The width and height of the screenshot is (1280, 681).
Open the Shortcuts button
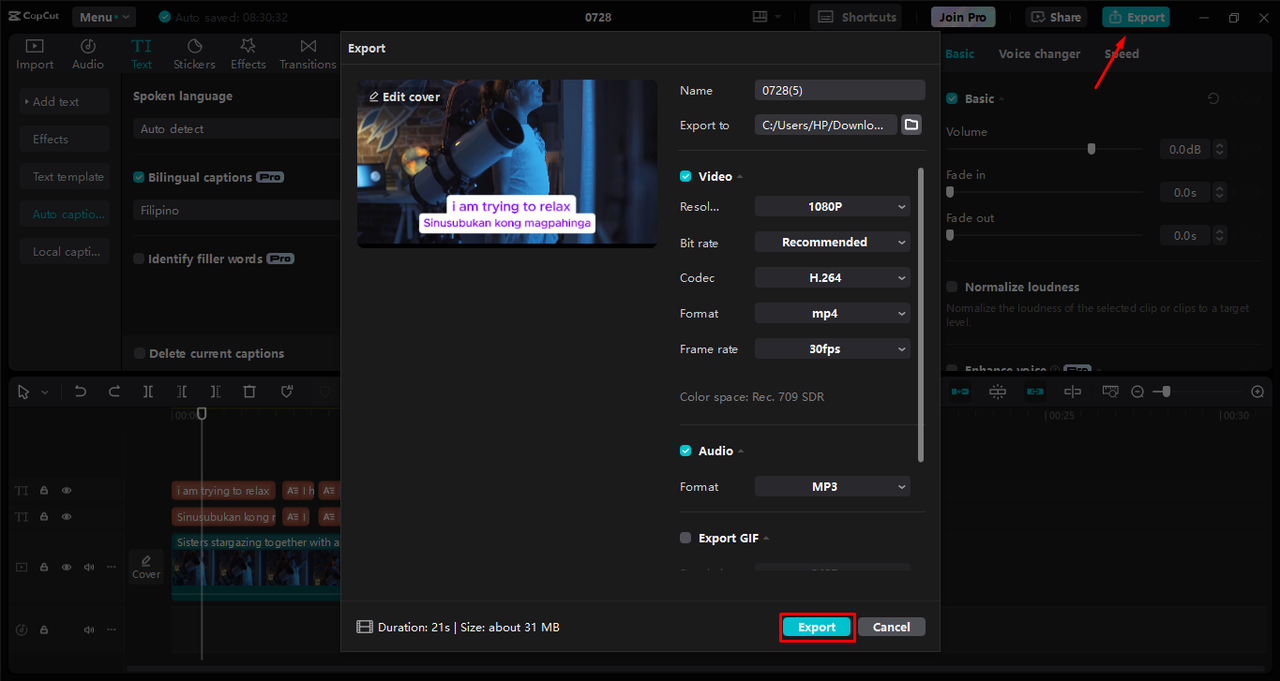coord(856,17)
